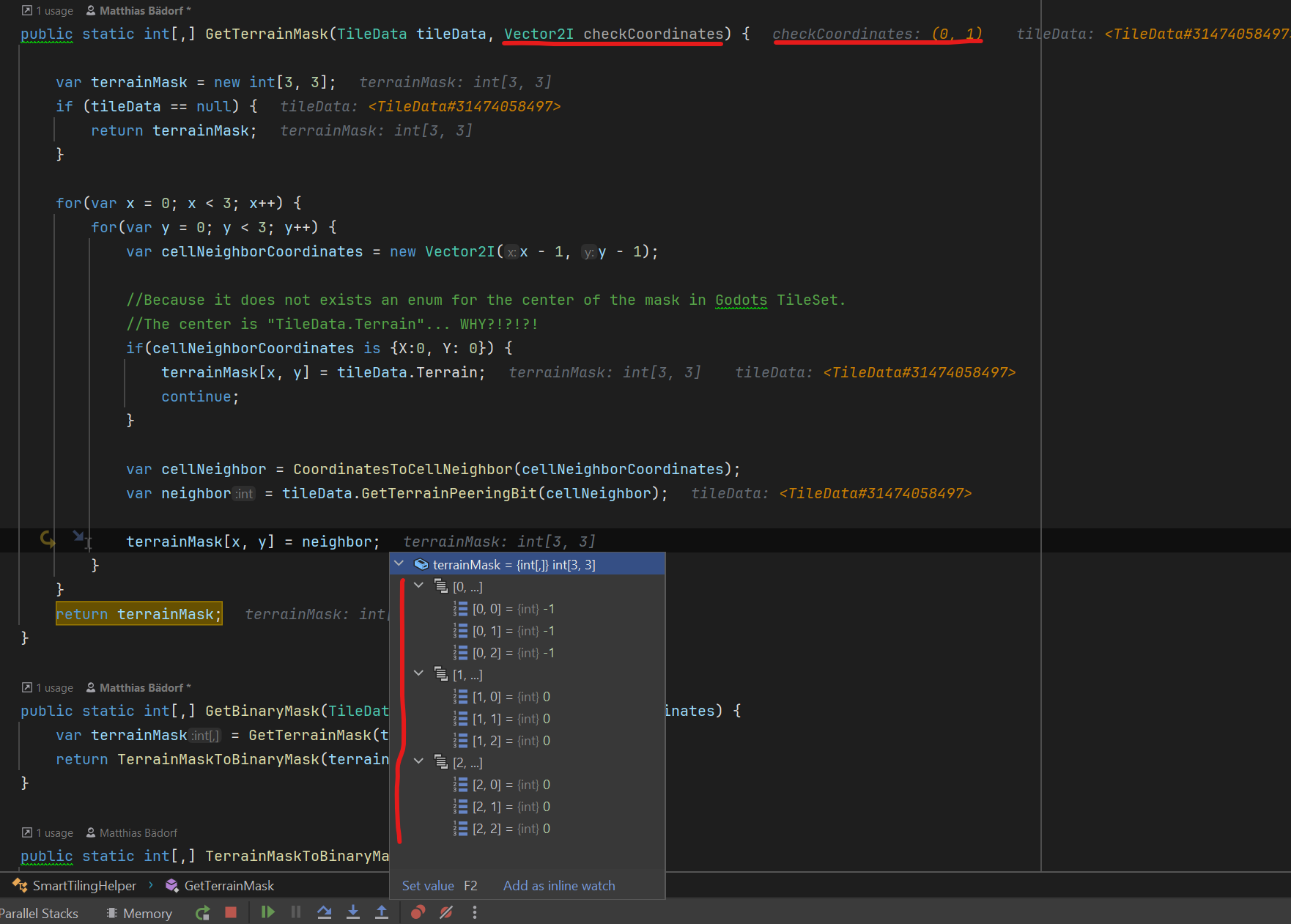Click the [1, ...] group list icon
Viewport: 1291px width, 924px height.
pos(441,674)
